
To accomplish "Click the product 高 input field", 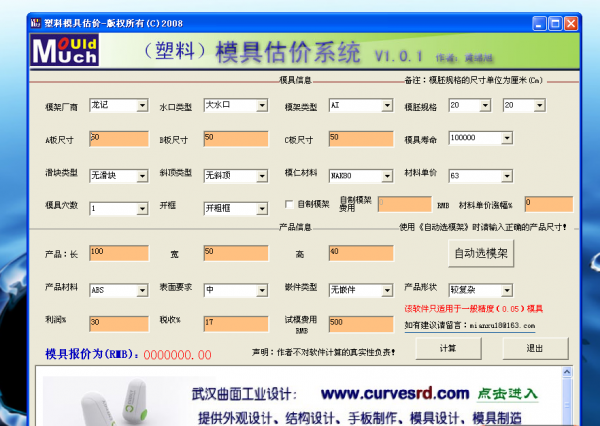I will (x=361, y=253).
